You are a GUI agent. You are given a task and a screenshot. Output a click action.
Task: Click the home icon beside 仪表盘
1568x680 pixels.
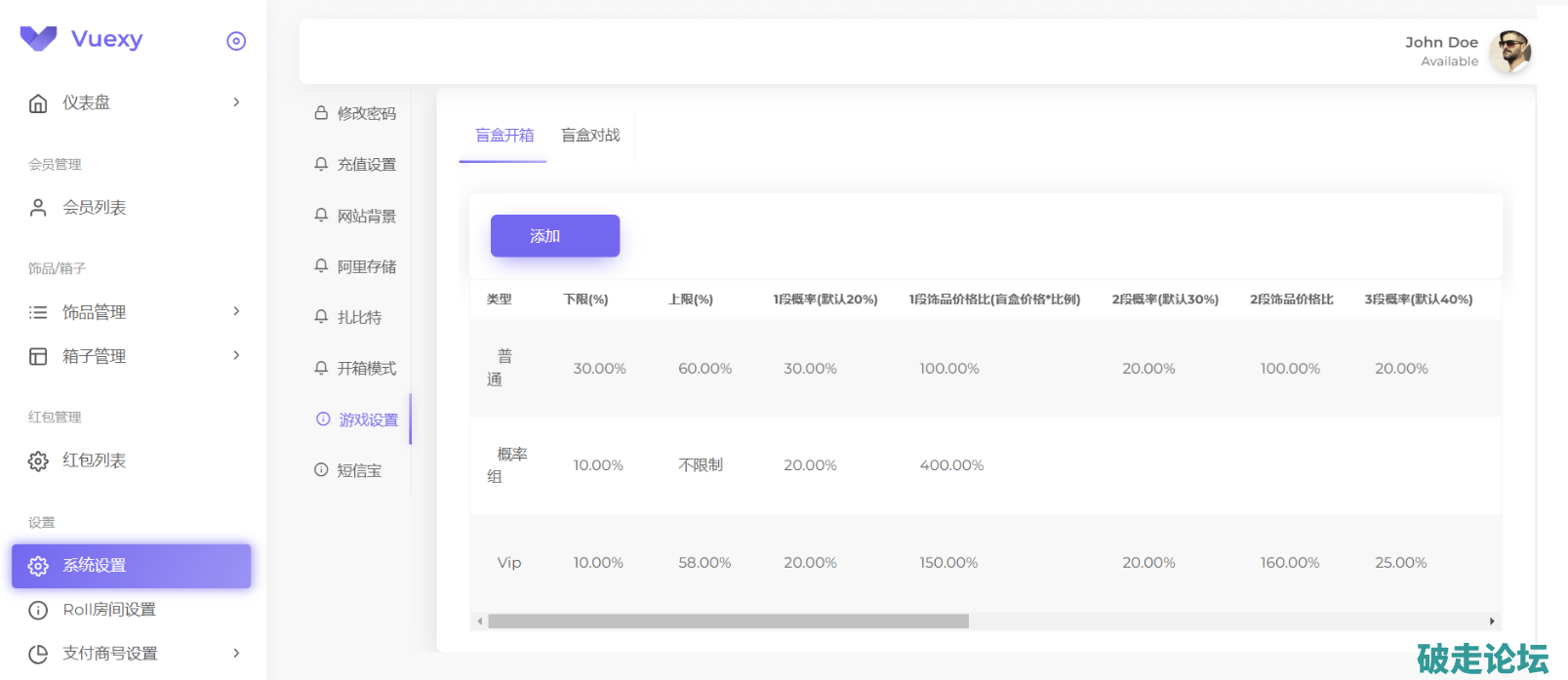38,103
